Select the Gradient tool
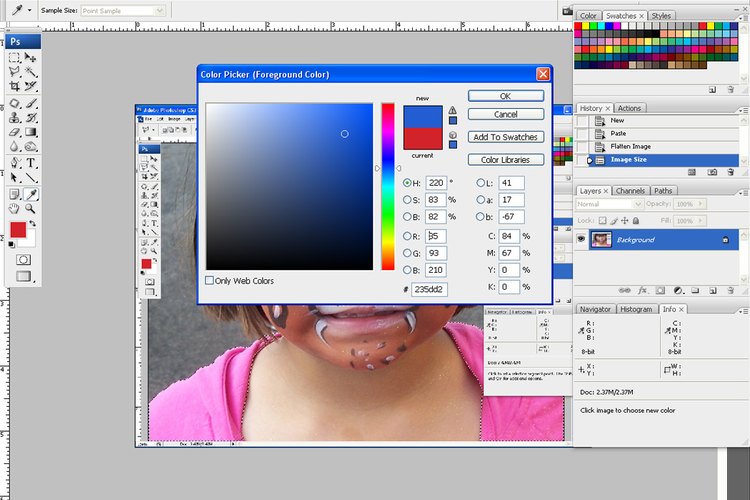 pyautogui.click(x=31, y=132)
